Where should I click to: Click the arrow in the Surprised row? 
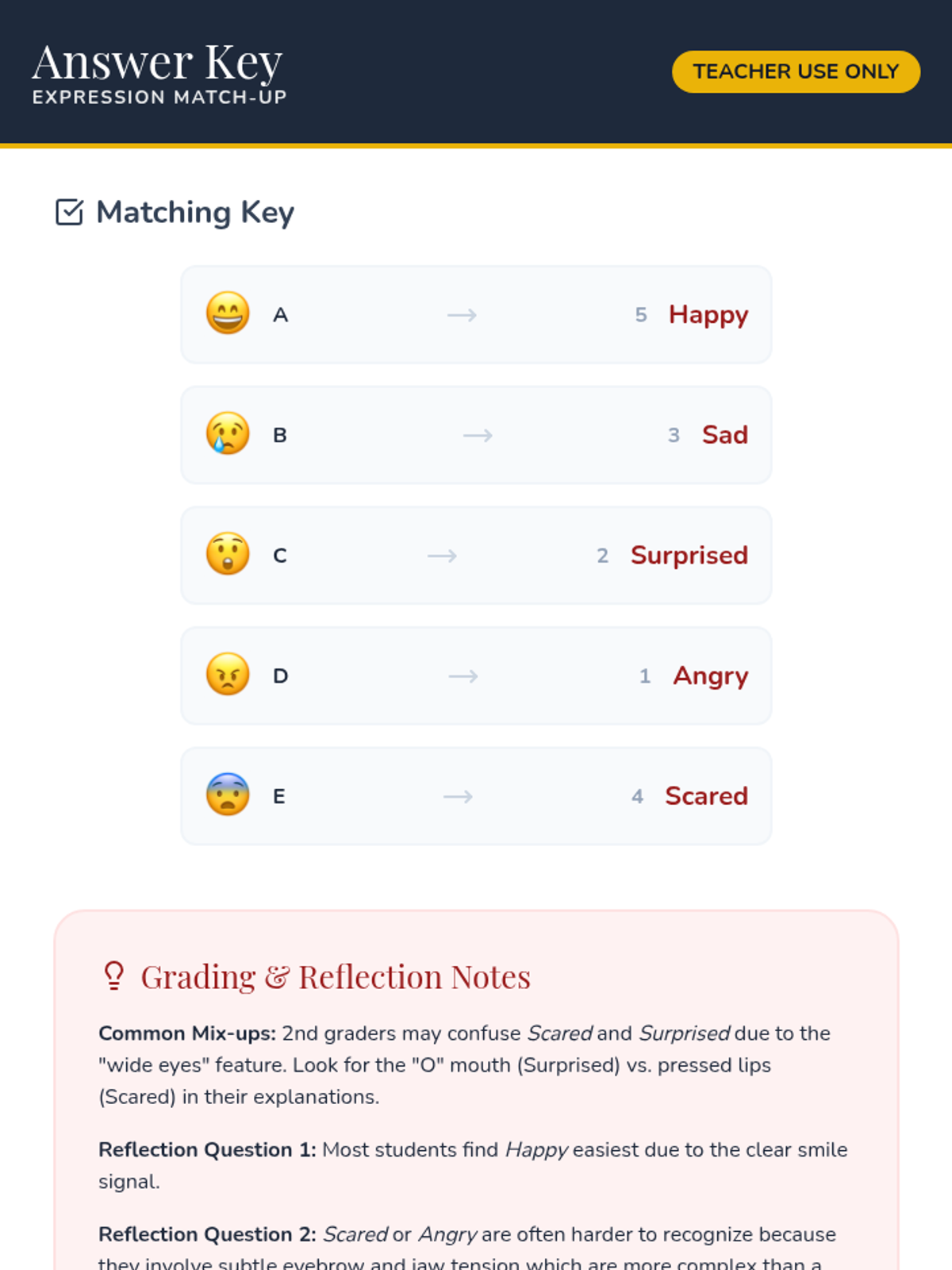pyautogui.click(x=442, y=556)
